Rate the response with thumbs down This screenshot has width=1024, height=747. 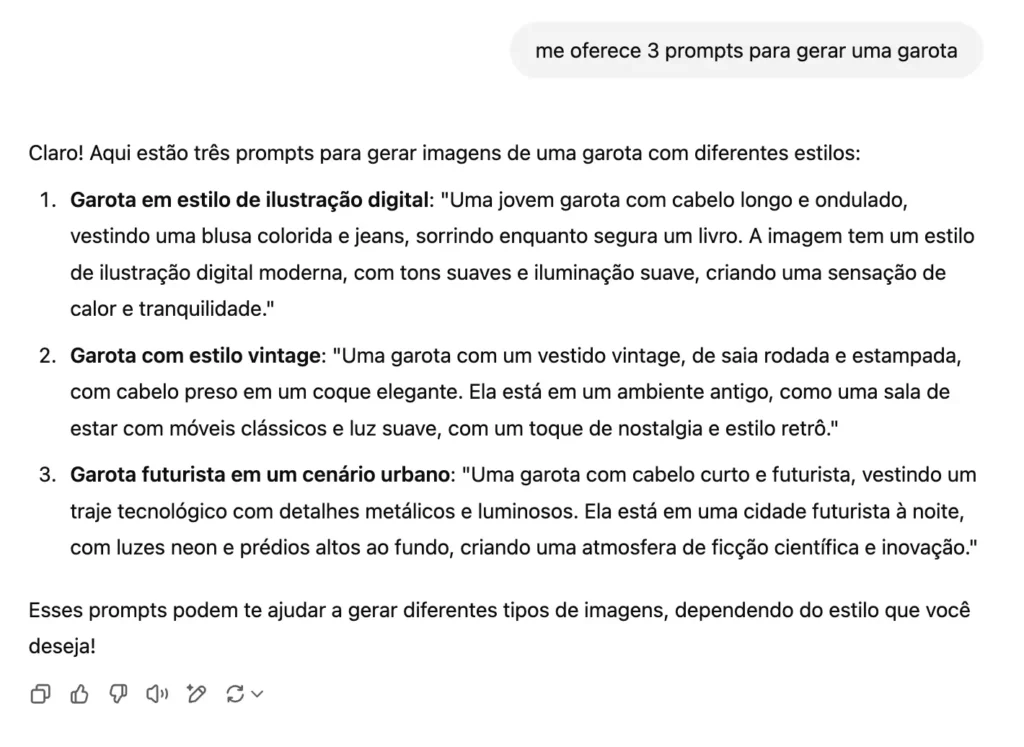[x=117, y=693]
